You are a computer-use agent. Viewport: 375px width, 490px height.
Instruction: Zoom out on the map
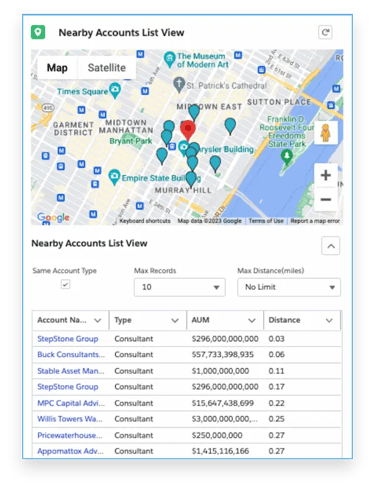[326, 199]
